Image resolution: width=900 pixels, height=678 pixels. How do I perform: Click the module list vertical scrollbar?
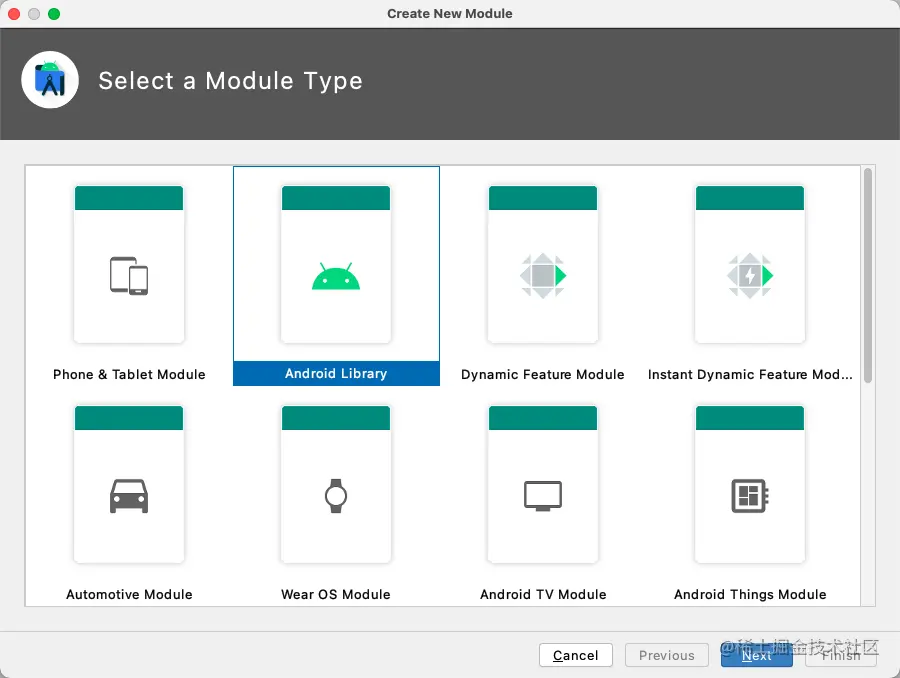pos(868,276)
